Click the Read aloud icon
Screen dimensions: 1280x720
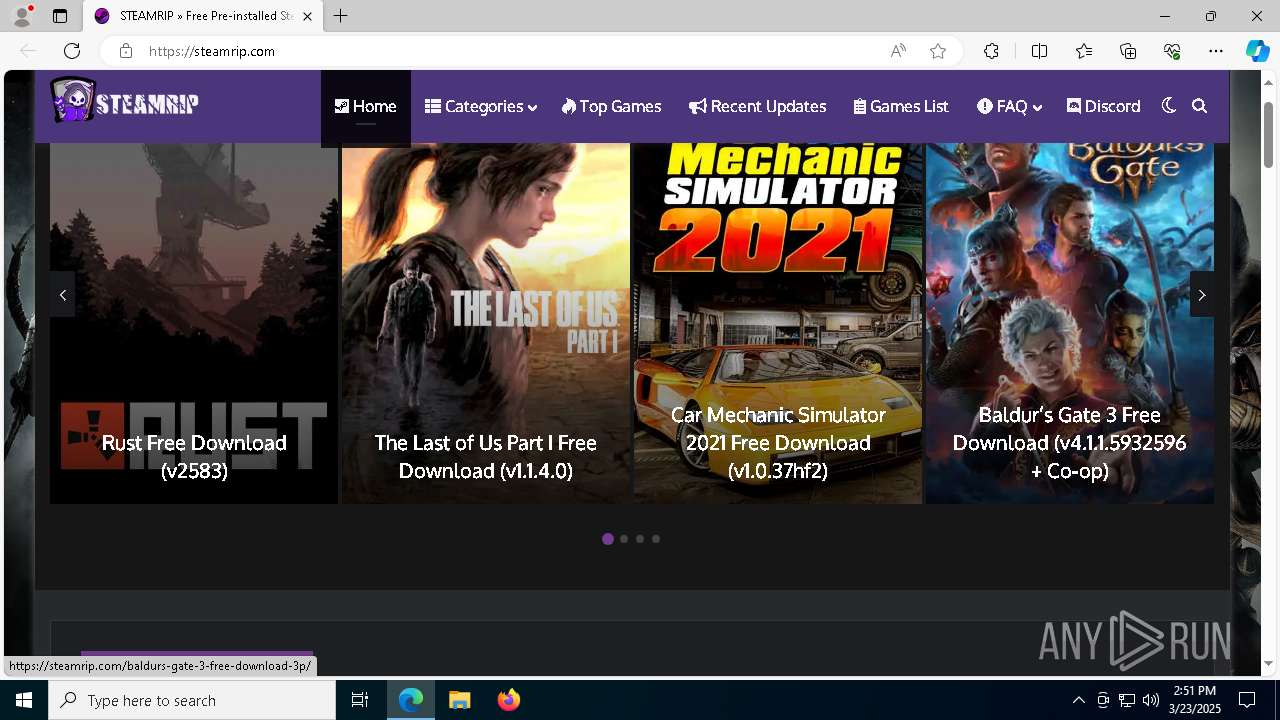pyautogui.click(x=898, y=51)
